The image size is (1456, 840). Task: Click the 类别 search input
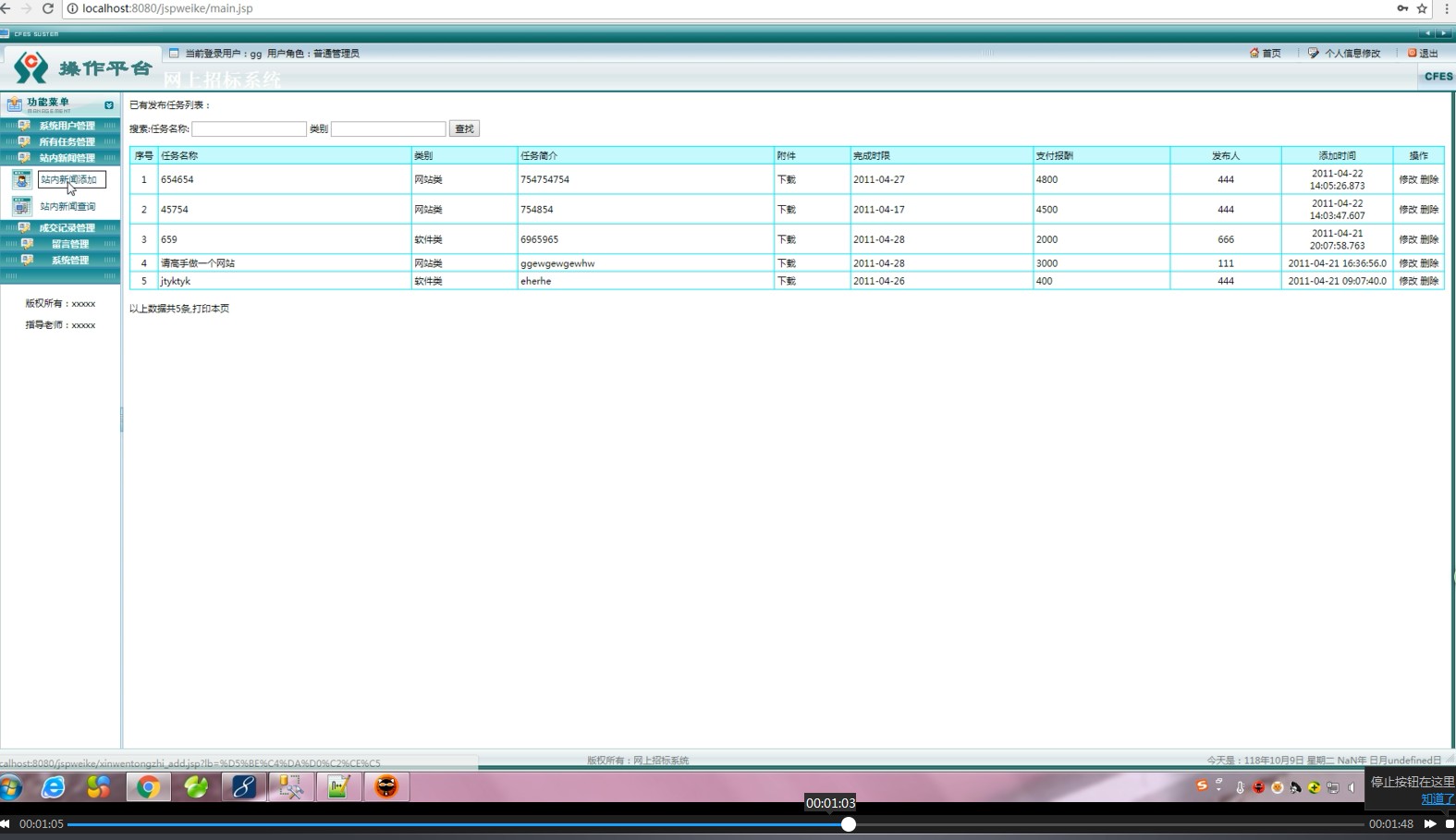tap(388, 128)
